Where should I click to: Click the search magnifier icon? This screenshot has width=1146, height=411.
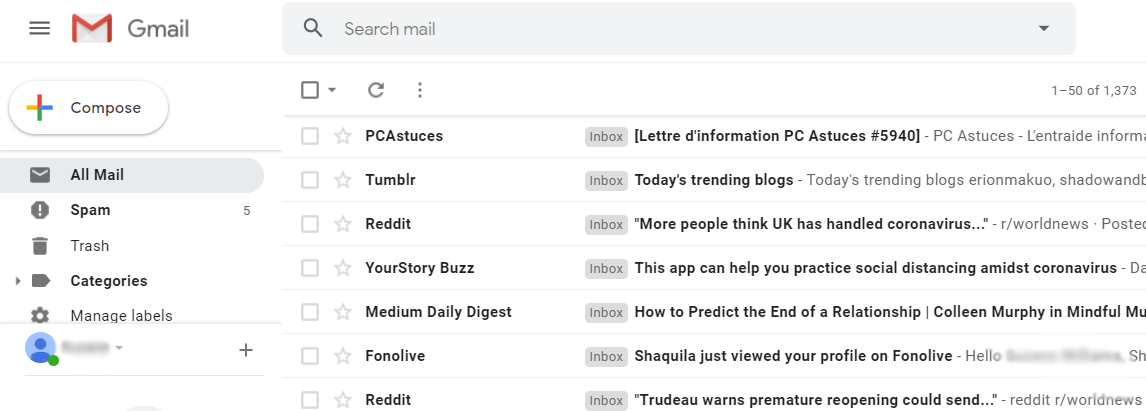(x=313, y=29)
